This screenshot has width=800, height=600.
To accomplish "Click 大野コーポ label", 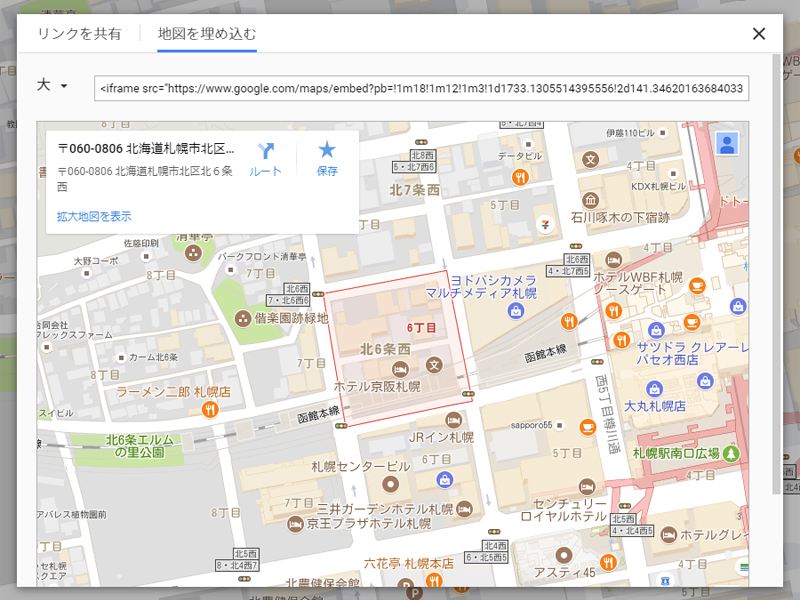I will point(96,261).
